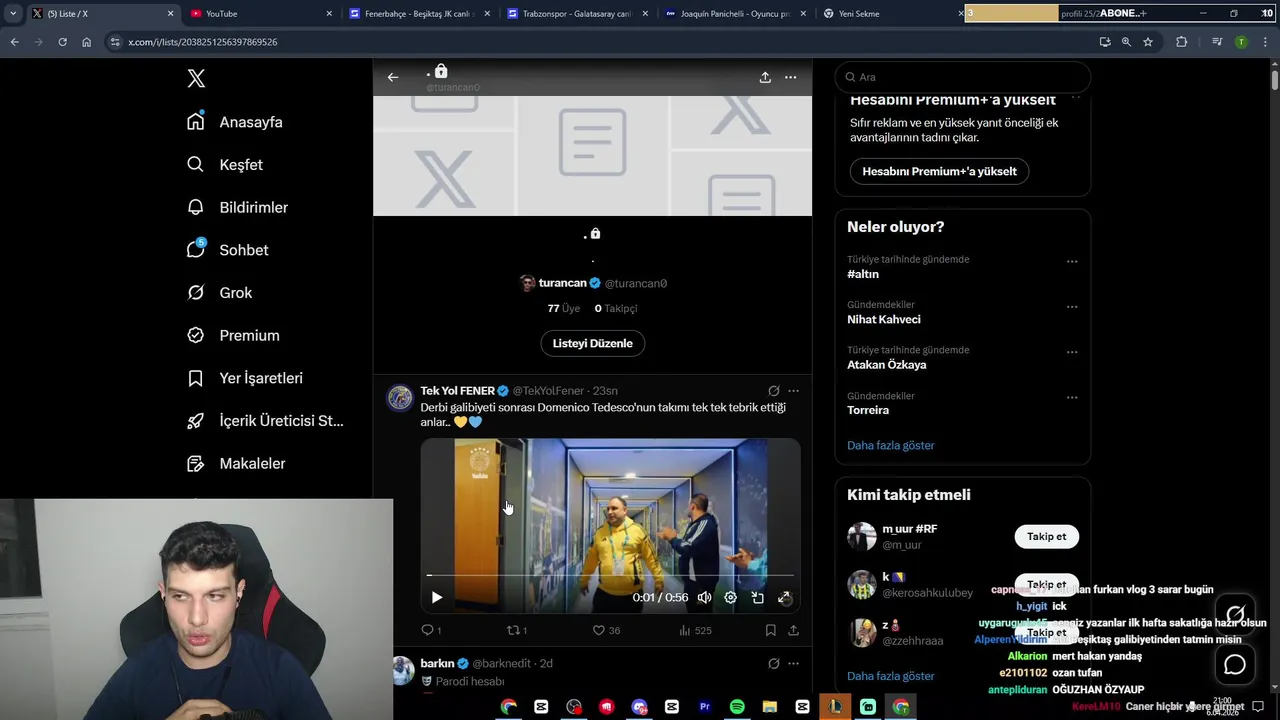Like the Tek Yol FENER tweet
The image size is (1280, 720).
tap(606, 630)
